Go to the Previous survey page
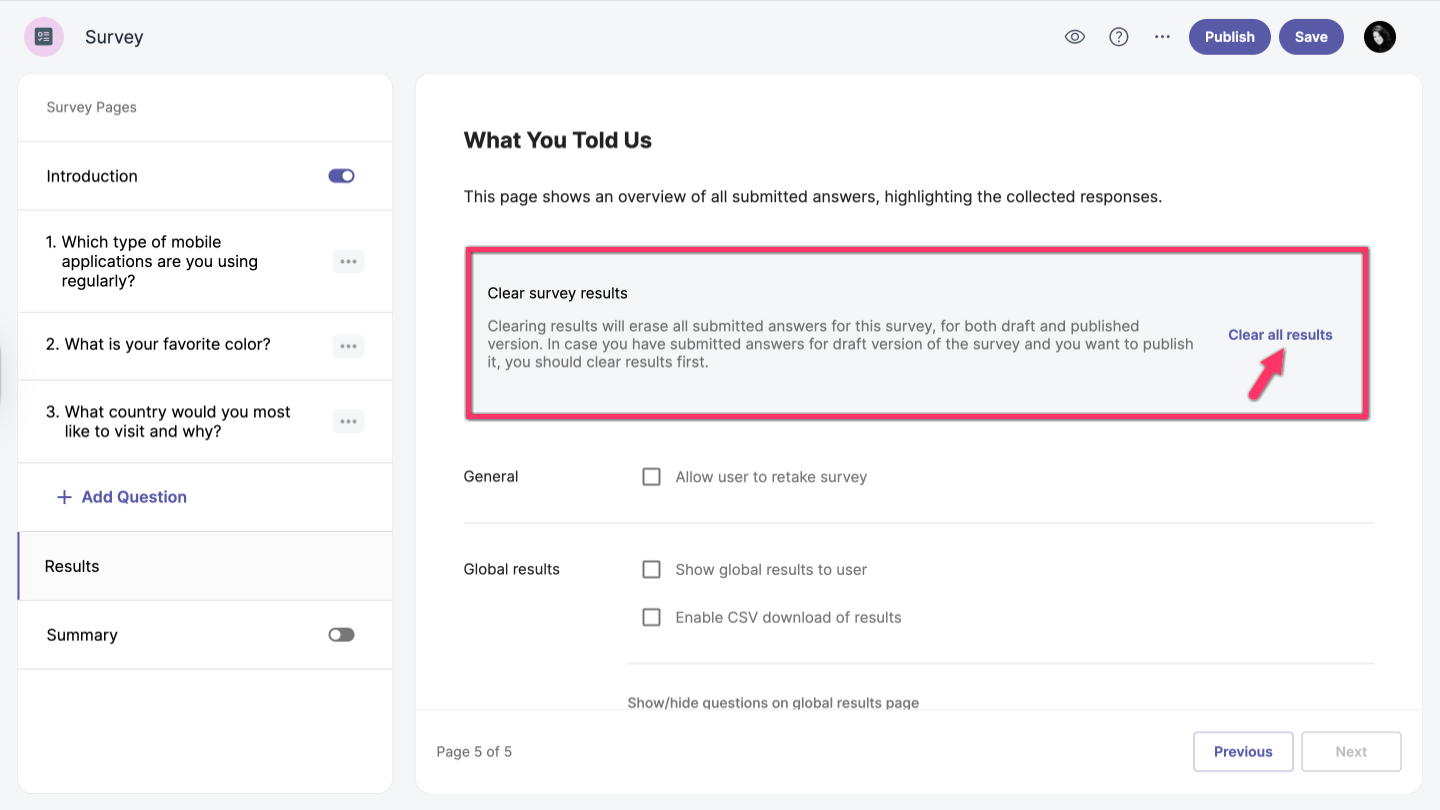Screen dimensions: 1440x810 (1243, 752)
